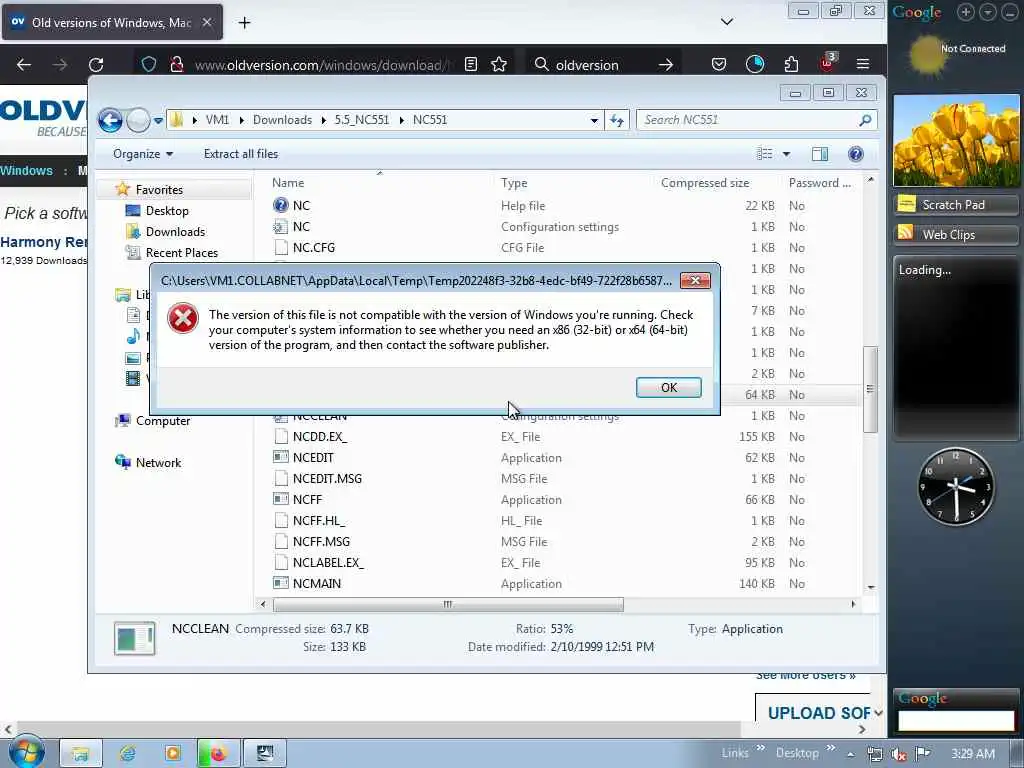Close the error dialog with the red X

pyautogui.click(x=695, y=280)
